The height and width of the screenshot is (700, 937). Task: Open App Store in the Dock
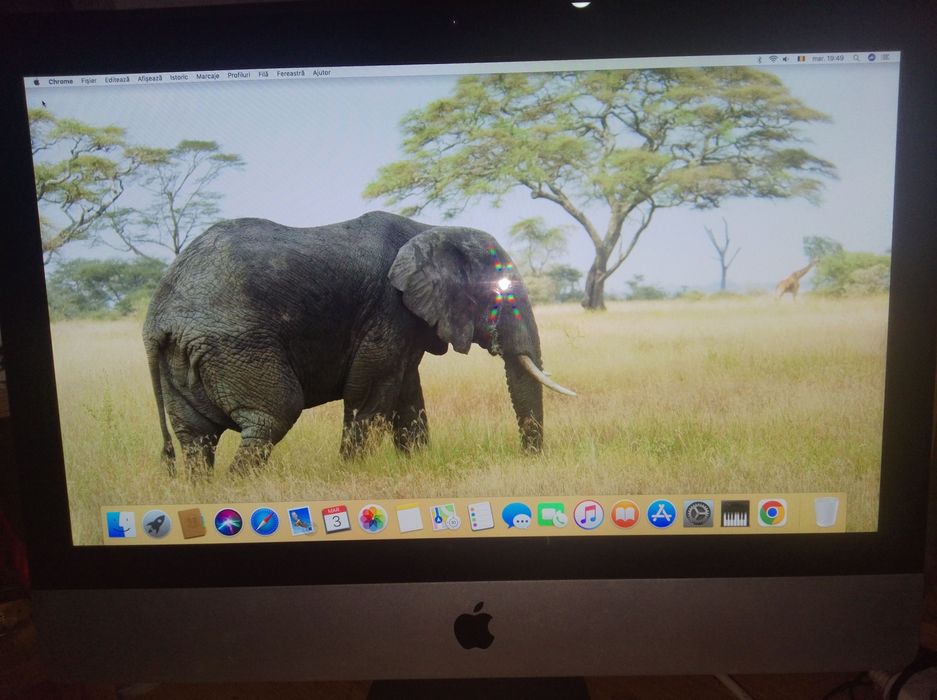click(x=662, y=513)
